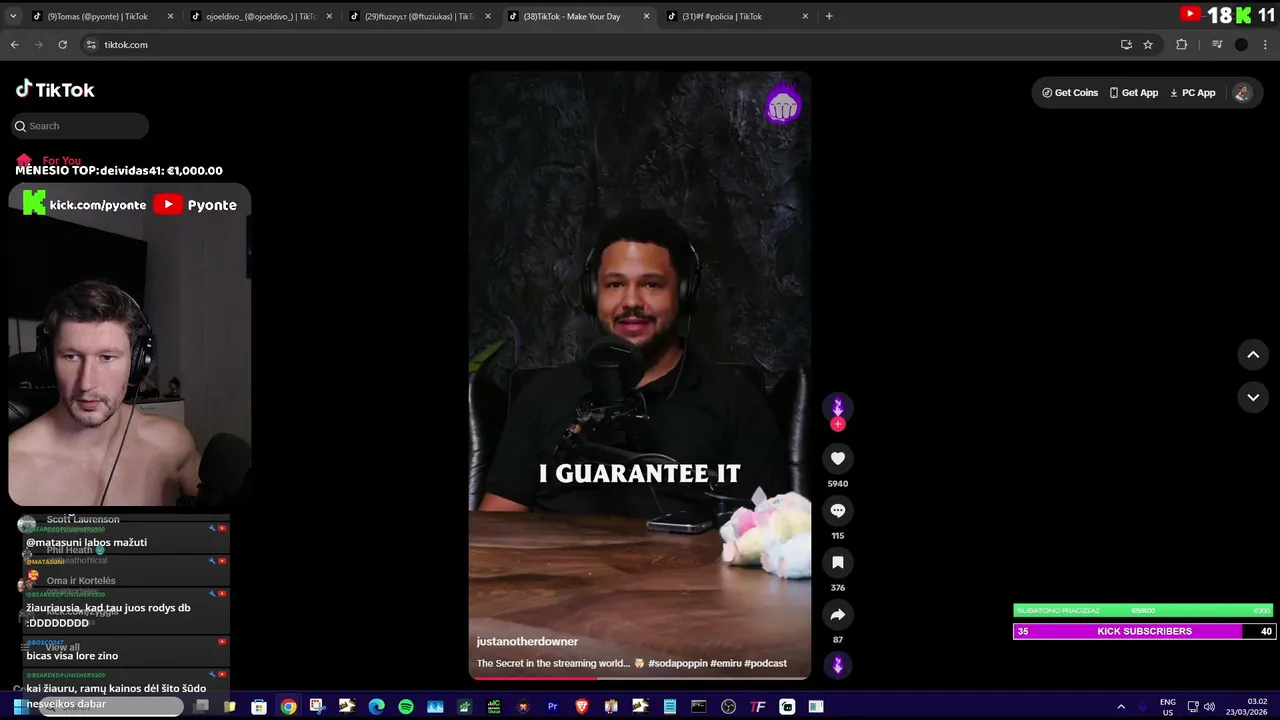This screenshot has height=720, width=1280.
Task: Click the bookmark count 376
Action: [838, 588]
